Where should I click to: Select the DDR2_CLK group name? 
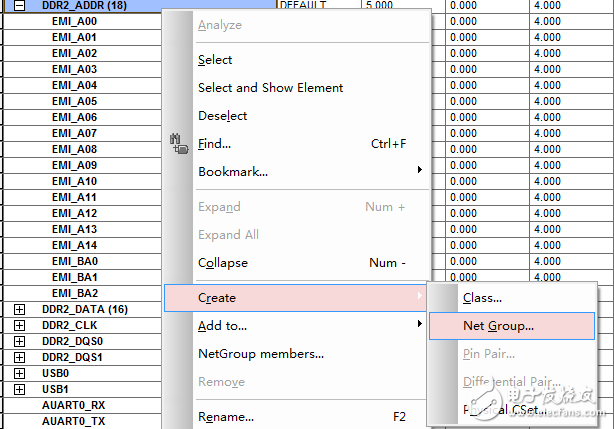tap(70, 325)
